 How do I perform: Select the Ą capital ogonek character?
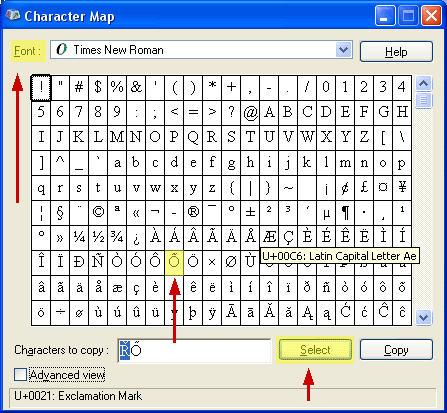[x=307, y=313]
